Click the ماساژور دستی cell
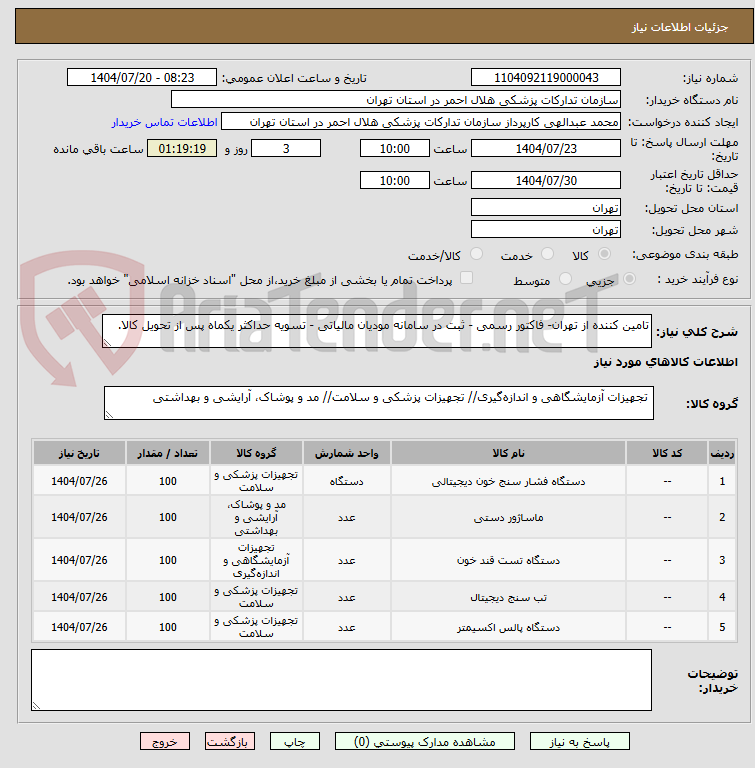 (508, 517)
